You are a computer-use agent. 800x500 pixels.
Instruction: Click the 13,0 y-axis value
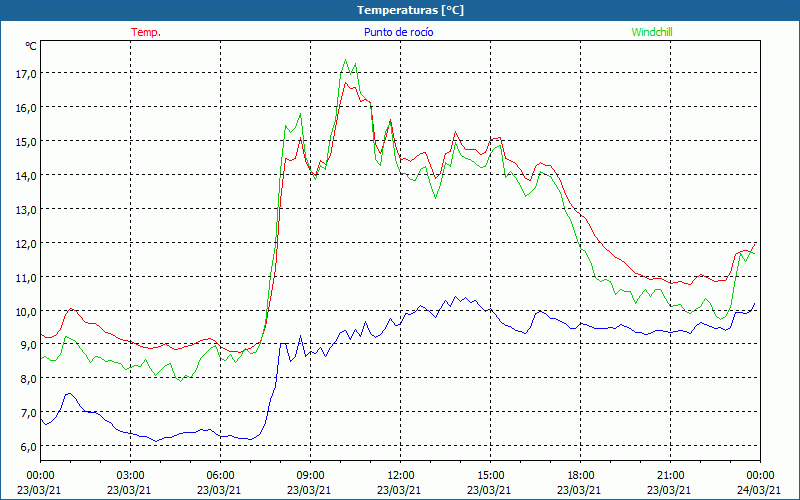coord(26,209)
